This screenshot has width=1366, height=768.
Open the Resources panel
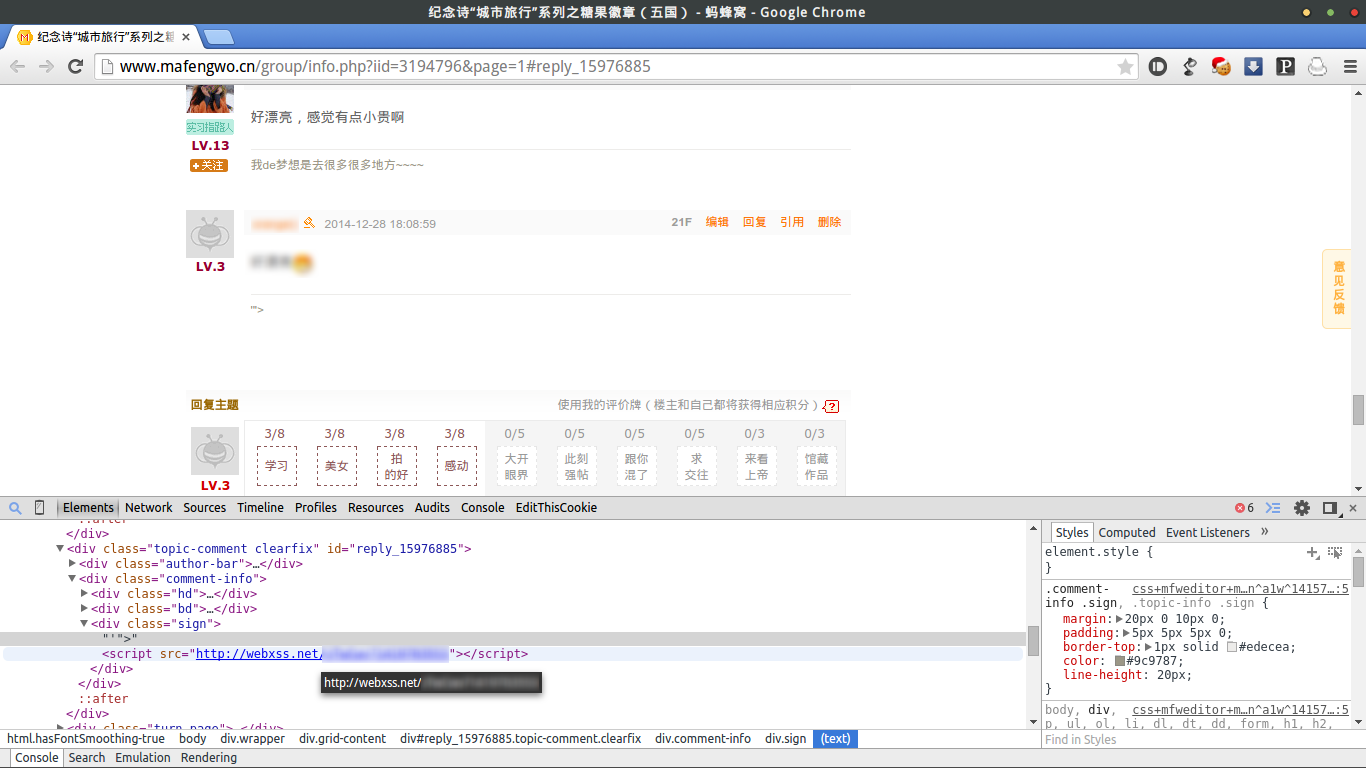click(376, 508)
